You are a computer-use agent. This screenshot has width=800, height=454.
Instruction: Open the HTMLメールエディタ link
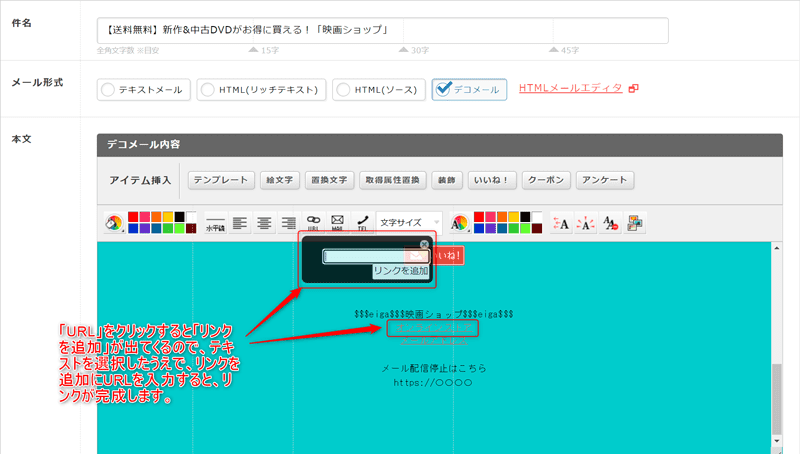point(570,88)
